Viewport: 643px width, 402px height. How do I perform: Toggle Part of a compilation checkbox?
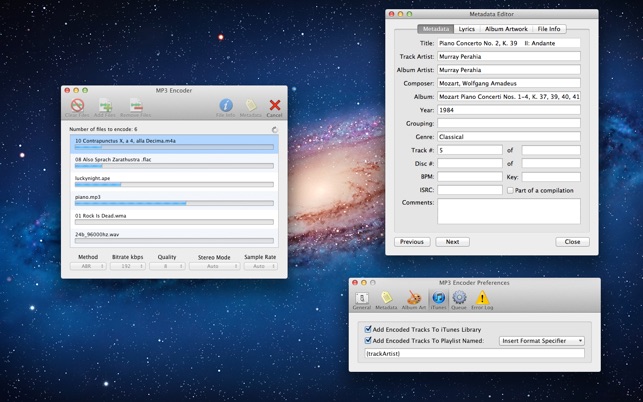pos(510,190)
